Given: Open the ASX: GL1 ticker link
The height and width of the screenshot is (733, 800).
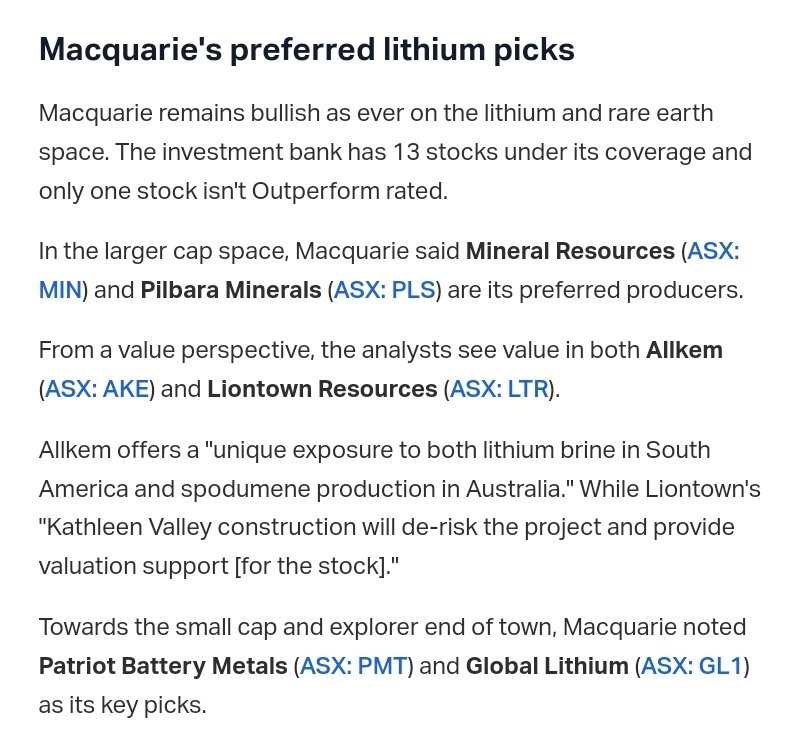Looking at the screenshot, I should [x=692, y=666].
